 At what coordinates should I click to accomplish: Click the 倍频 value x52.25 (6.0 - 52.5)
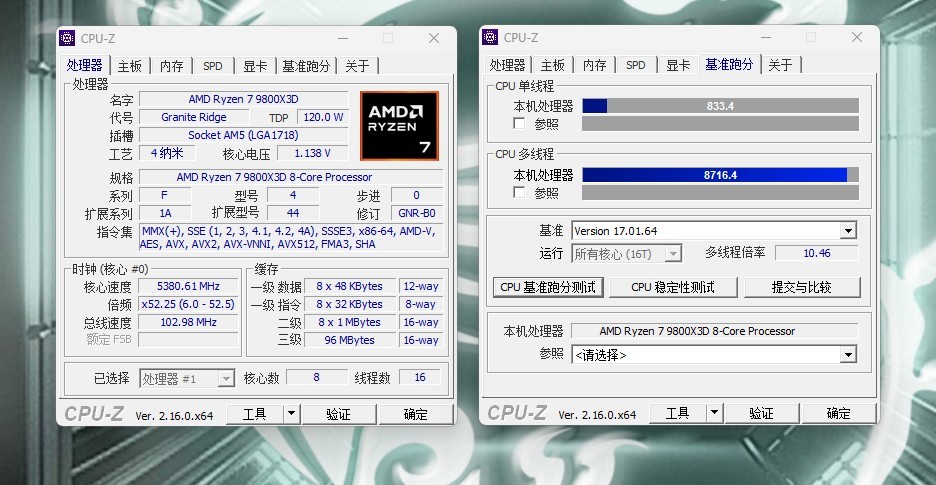[189, 304]
